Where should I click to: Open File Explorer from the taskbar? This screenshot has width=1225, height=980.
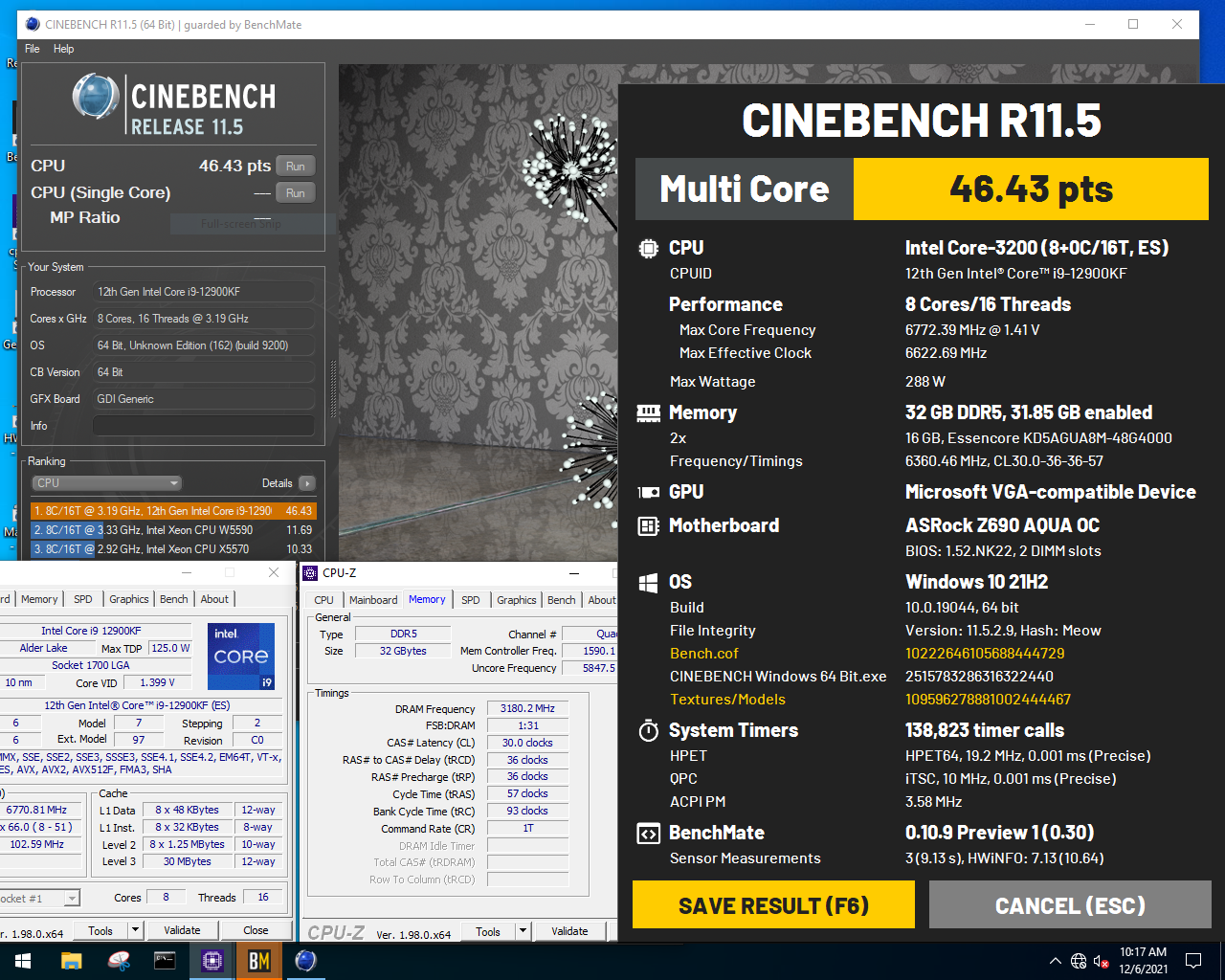[71, 961]
